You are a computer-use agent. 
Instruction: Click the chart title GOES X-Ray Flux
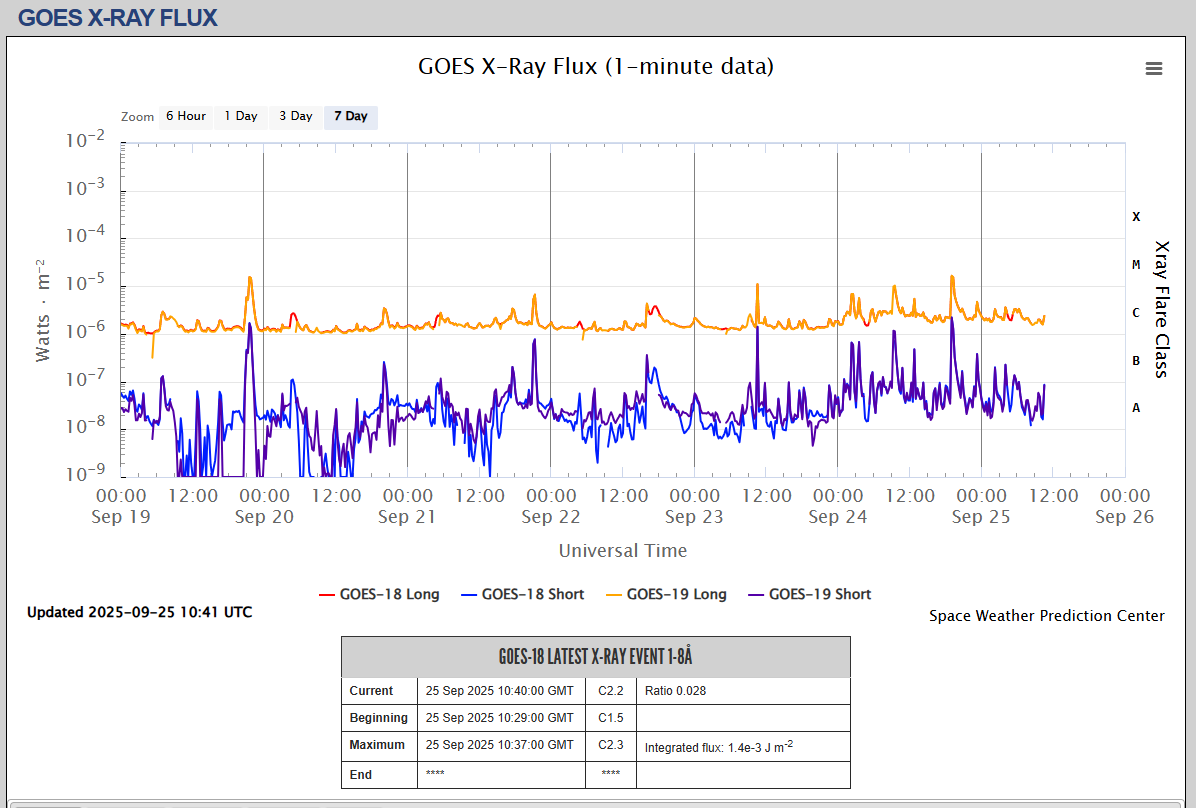[595, 67]
